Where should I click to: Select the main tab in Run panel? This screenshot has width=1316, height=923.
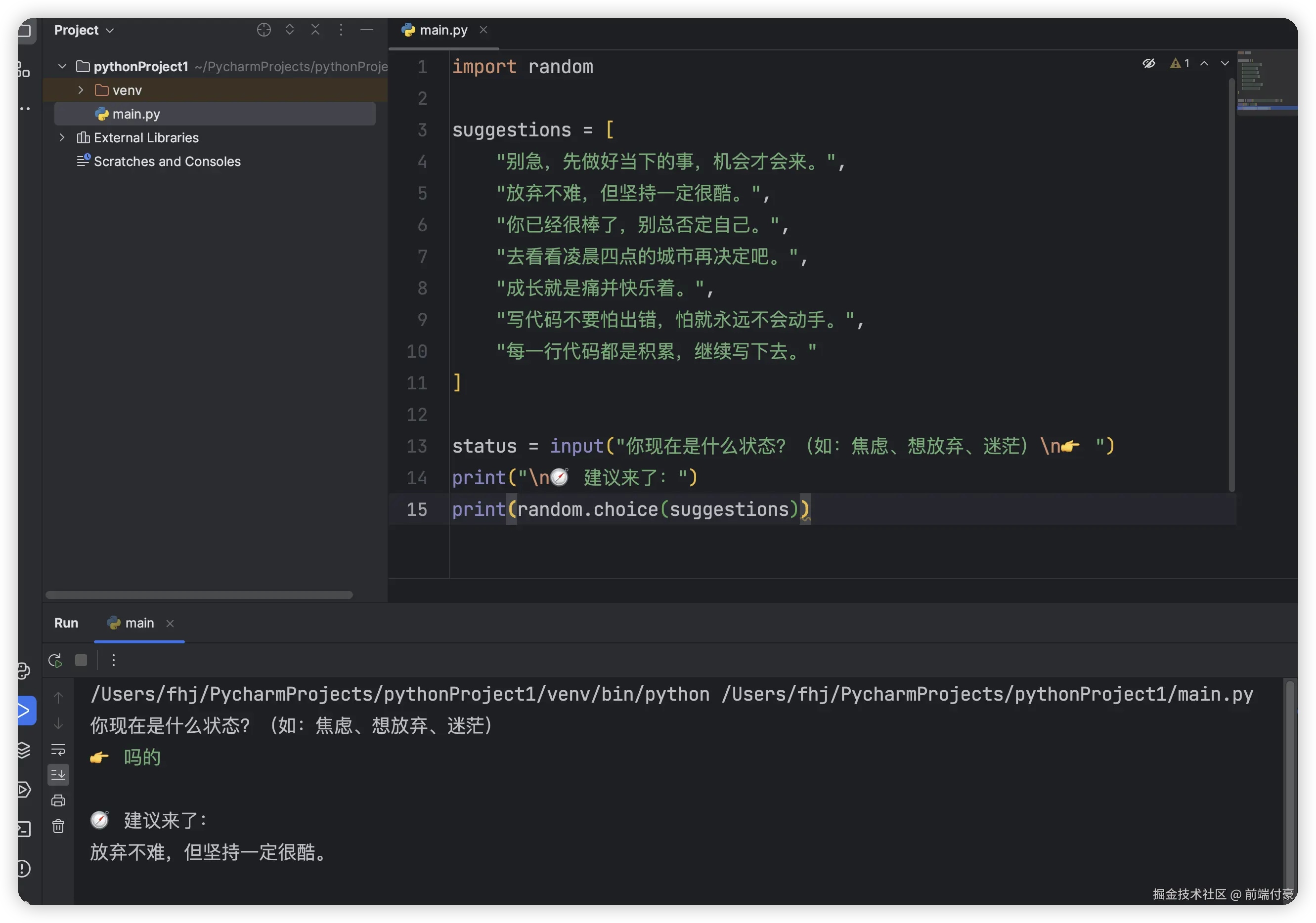[139, 624]
